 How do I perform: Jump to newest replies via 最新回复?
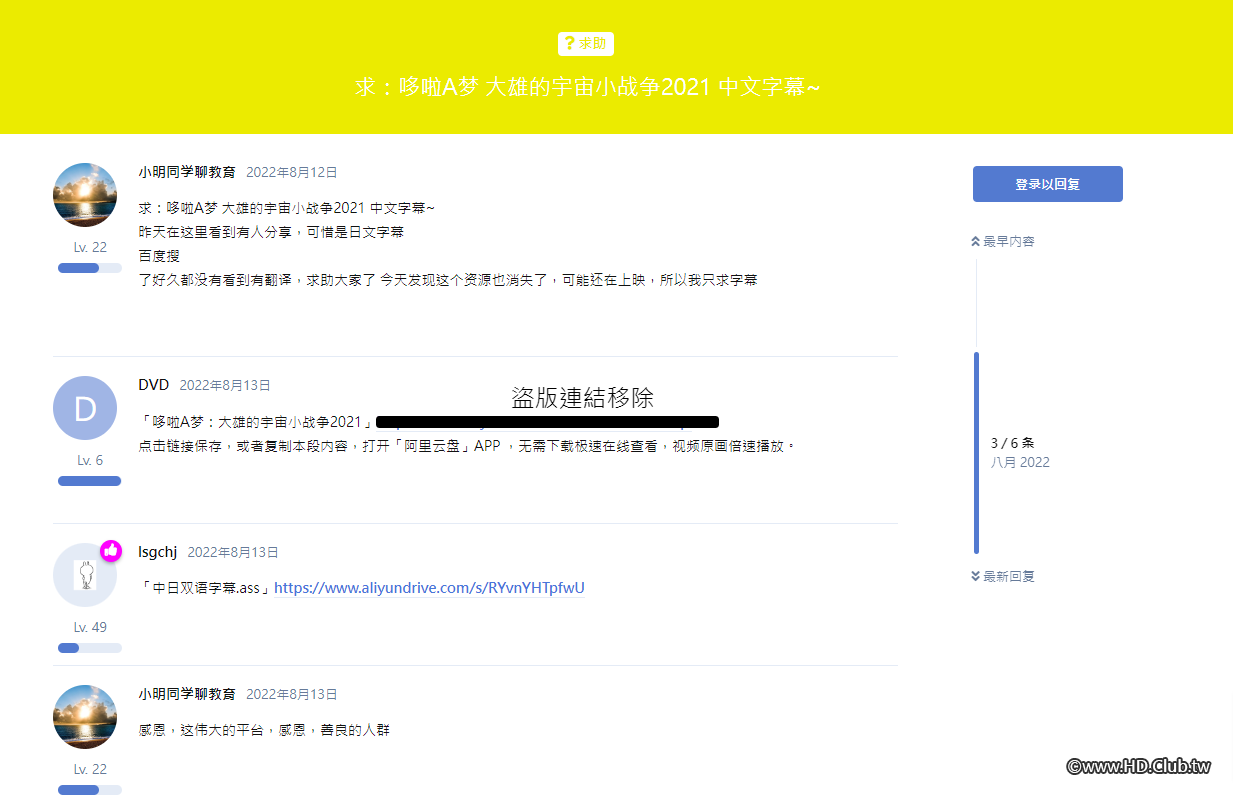tap(1008, 575)
